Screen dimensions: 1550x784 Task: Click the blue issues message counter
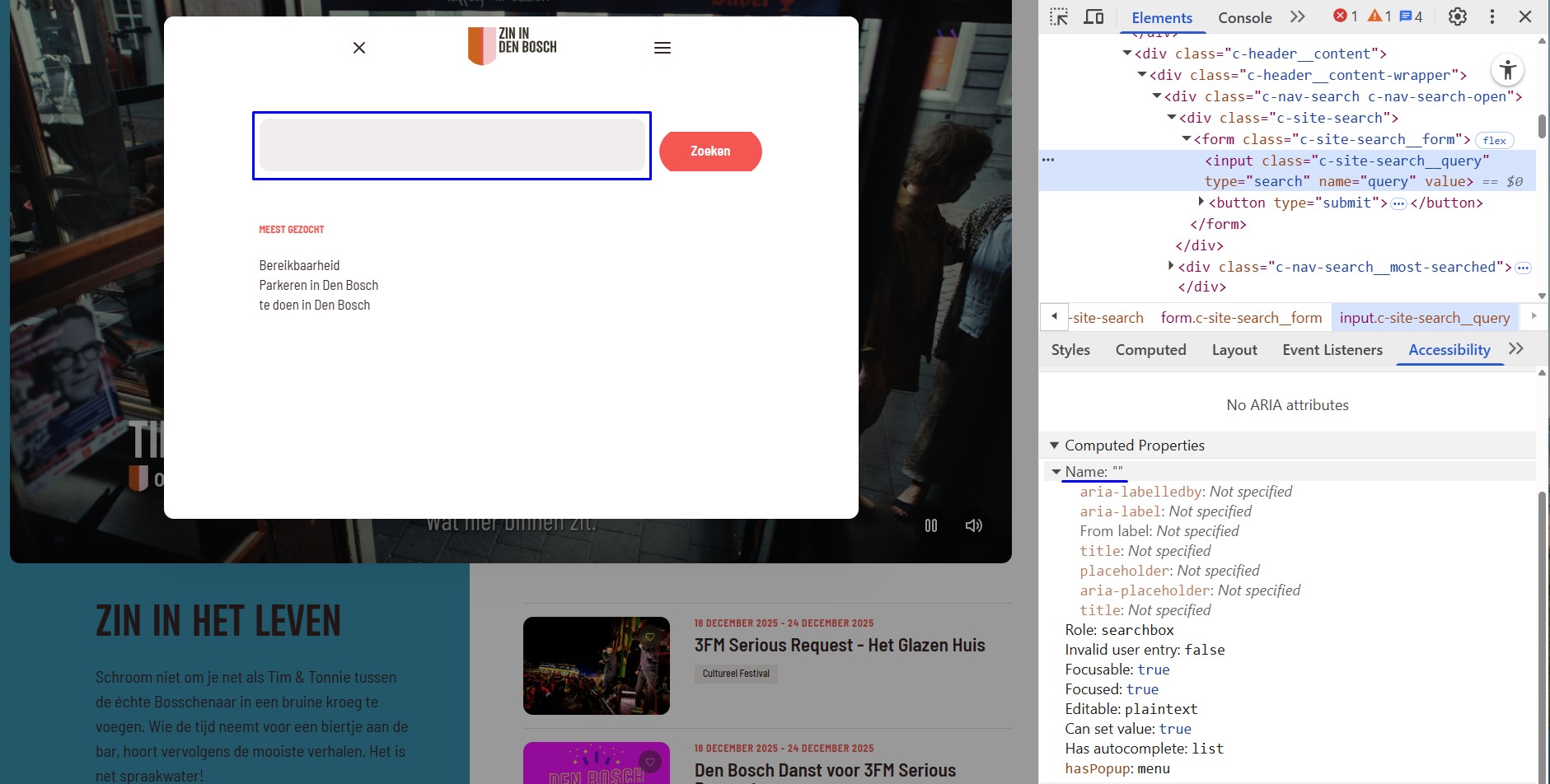coord(1411,16)
